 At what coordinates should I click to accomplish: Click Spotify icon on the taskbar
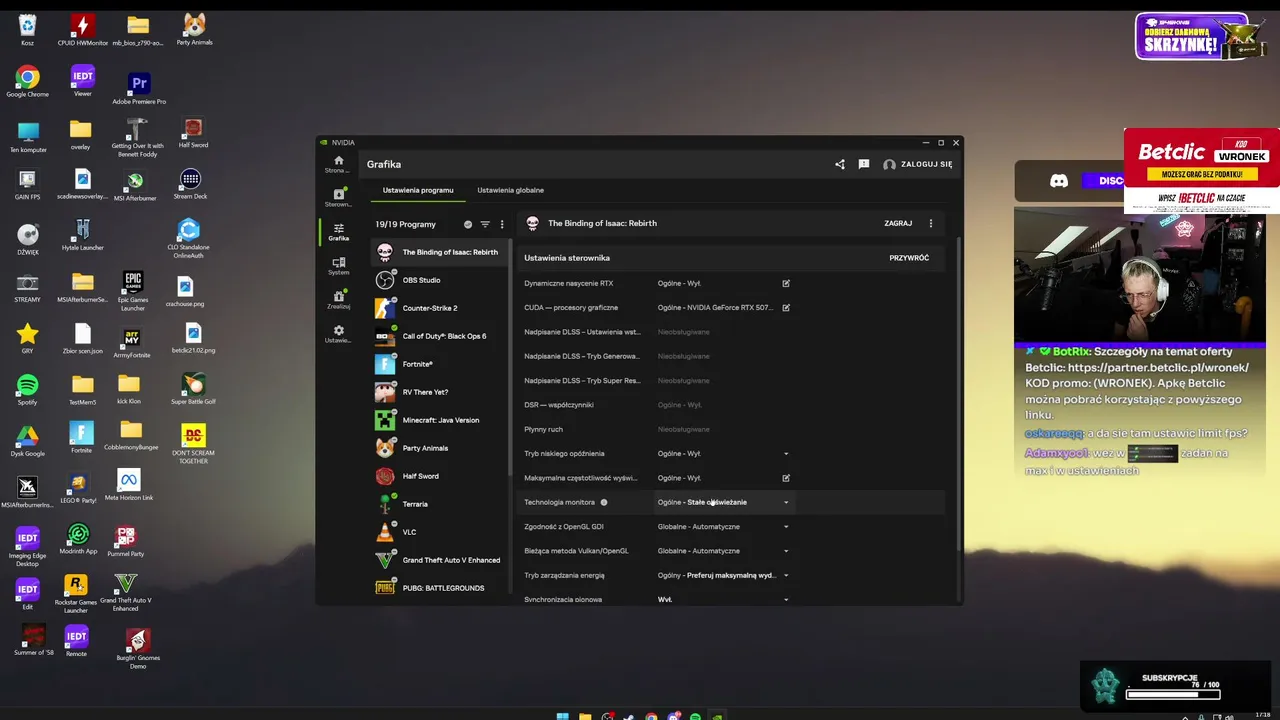pos(695,716)
